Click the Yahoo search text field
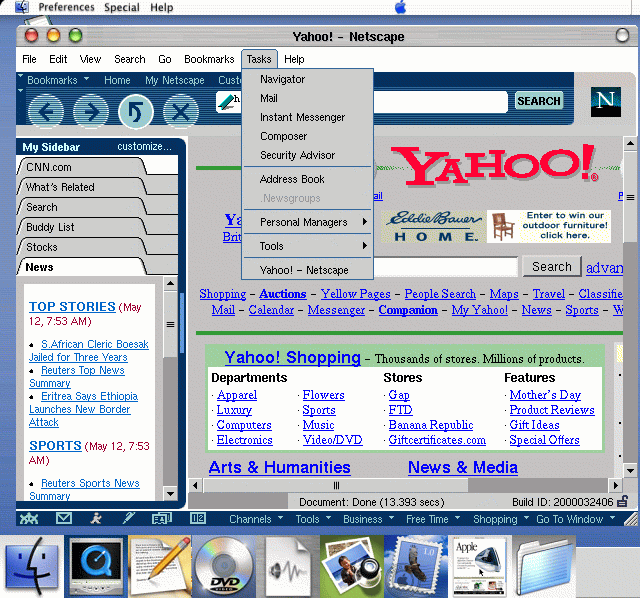The image size is (640, 598). click(445, 267)
